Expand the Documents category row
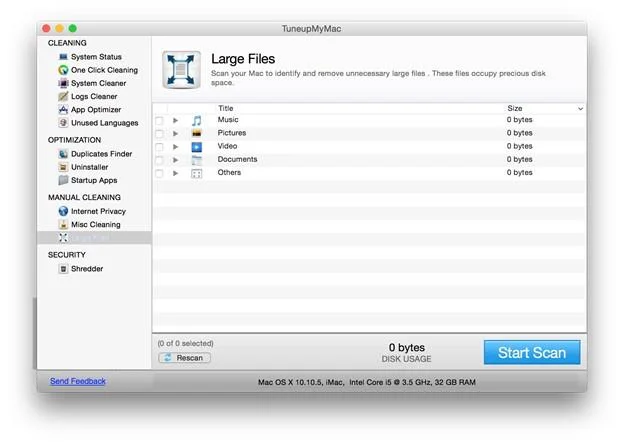Image resolution: width=624 pixels, height=445 pixels. [x=176, y=160]
